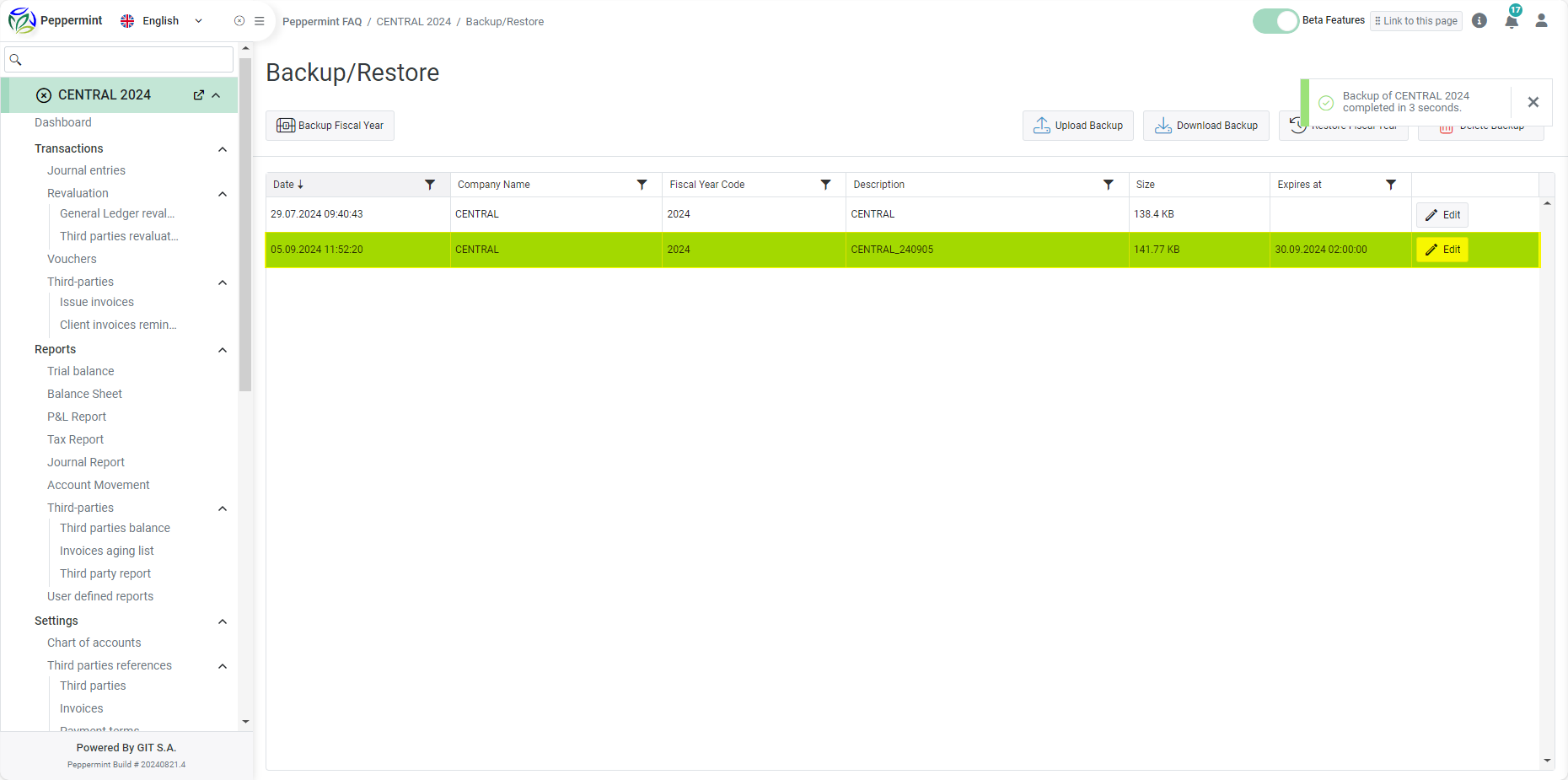Collapse Third-parties under Reports
Screen dimensions: 1568x780
click(223, 508)
